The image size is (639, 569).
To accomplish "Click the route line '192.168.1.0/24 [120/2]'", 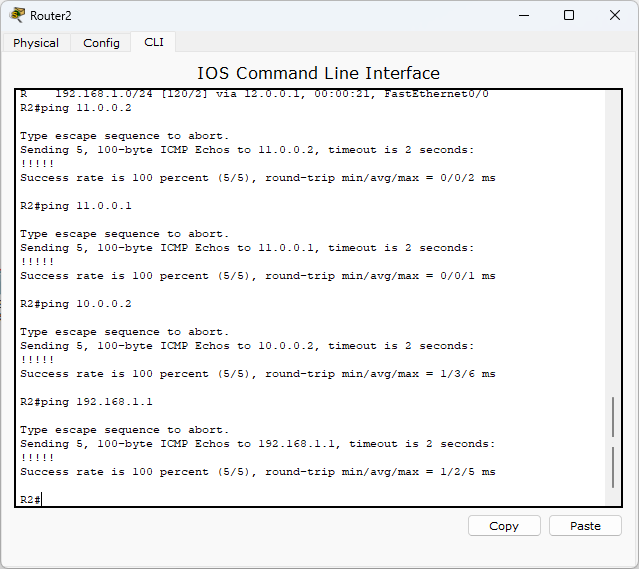I will tap(254, 94).
